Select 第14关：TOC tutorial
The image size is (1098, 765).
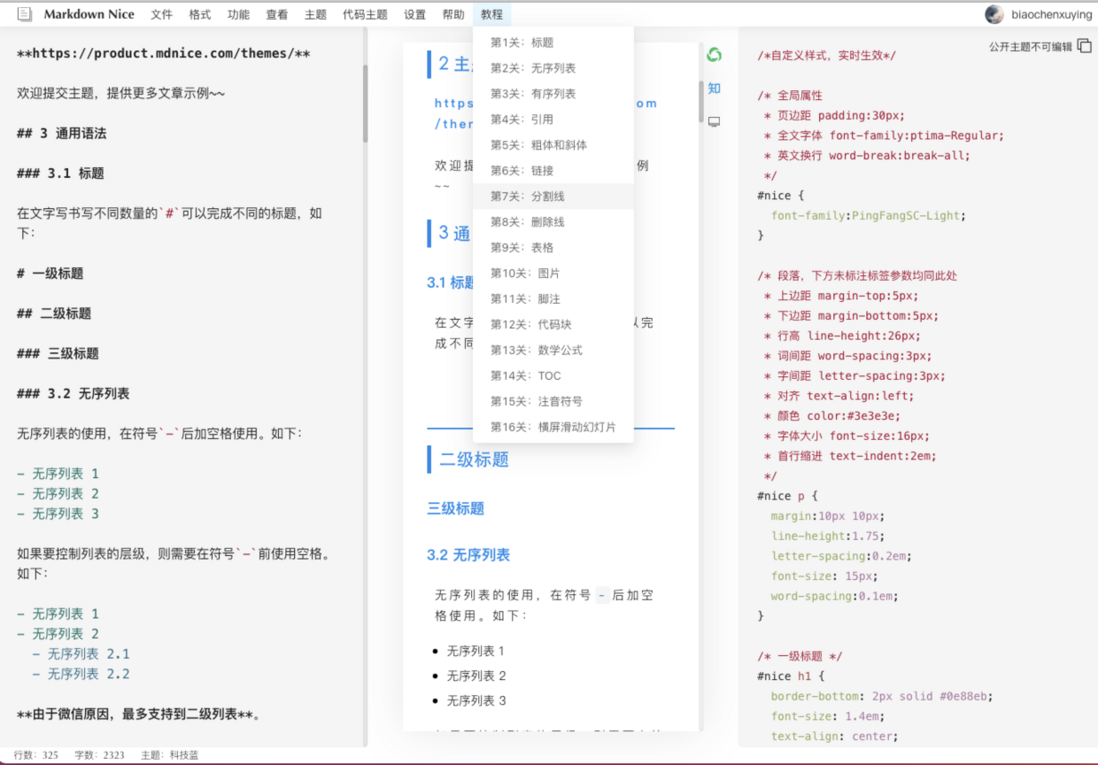click(x=553, y=375)
